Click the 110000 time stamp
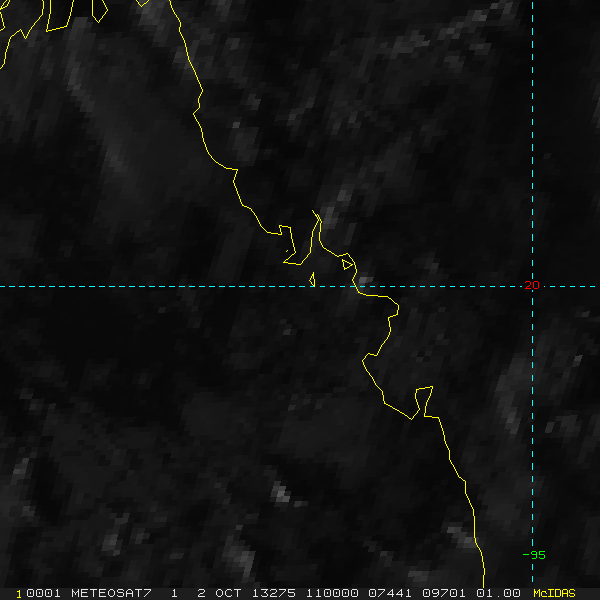This screenshot has width=600, height=600. 332,593
